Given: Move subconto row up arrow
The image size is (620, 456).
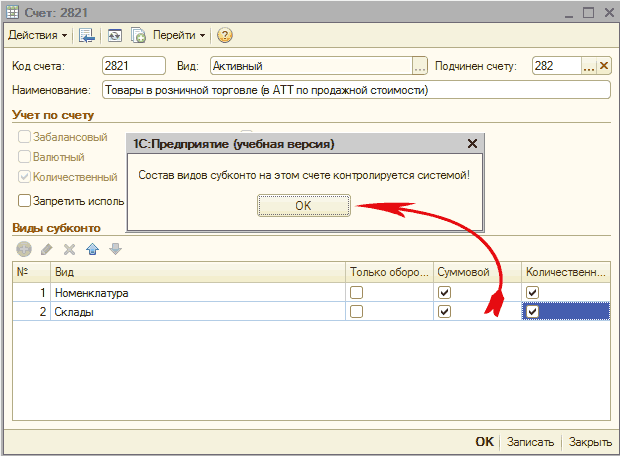Looking at the screenshot, I should click(92, 249).
